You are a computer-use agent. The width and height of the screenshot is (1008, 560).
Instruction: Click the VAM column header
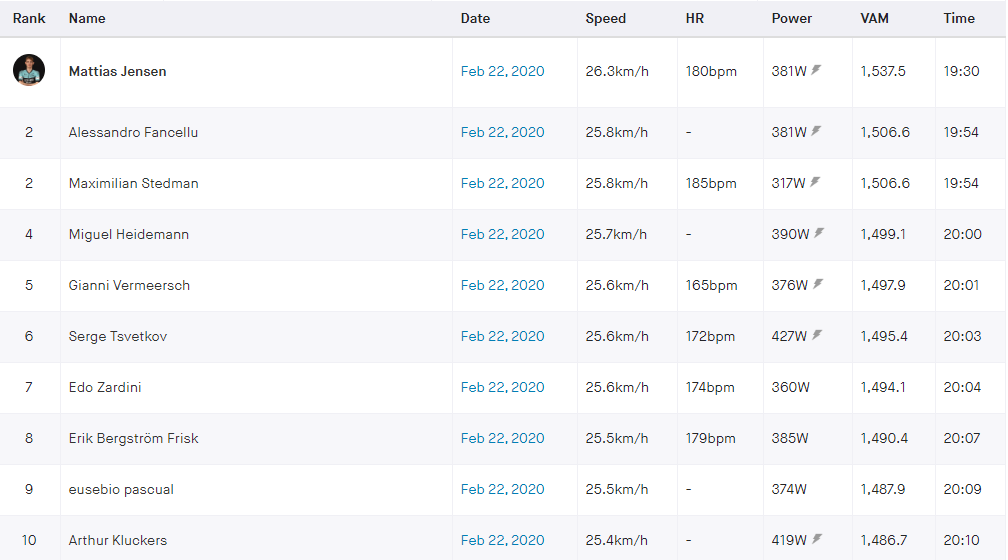point(876,18)
